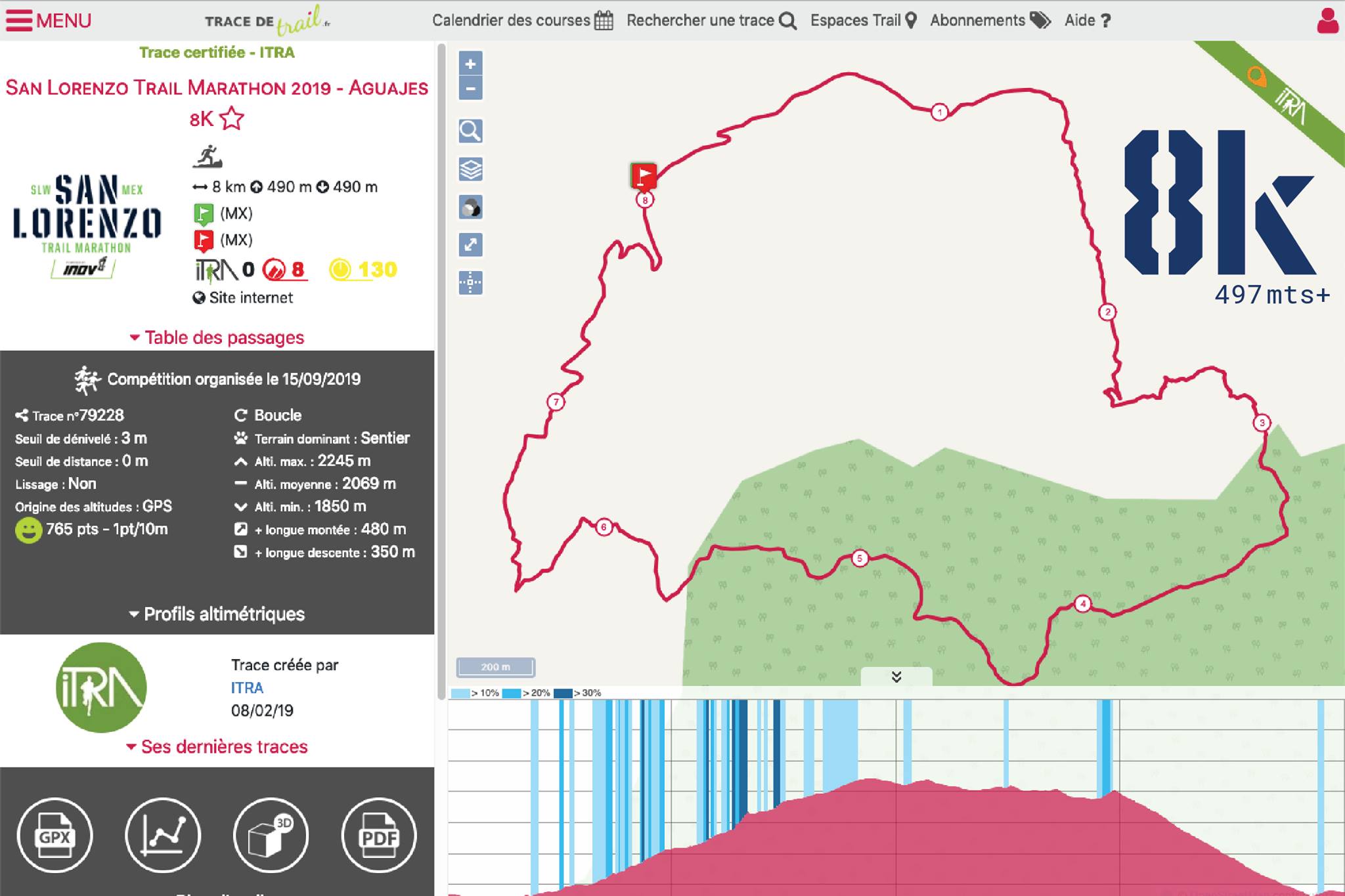Click the medium blue >20% slope swatch
Screen dimensions: 1345x896
coord(512,693)
